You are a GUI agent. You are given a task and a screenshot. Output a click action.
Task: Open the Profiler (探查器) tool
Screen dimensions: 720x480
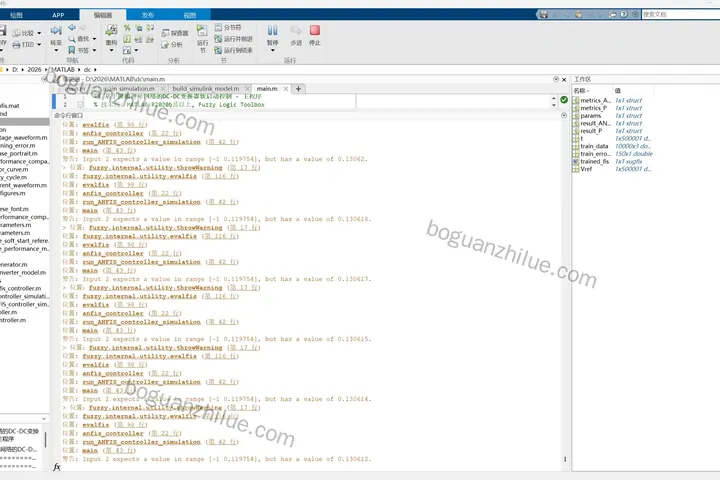174,33
